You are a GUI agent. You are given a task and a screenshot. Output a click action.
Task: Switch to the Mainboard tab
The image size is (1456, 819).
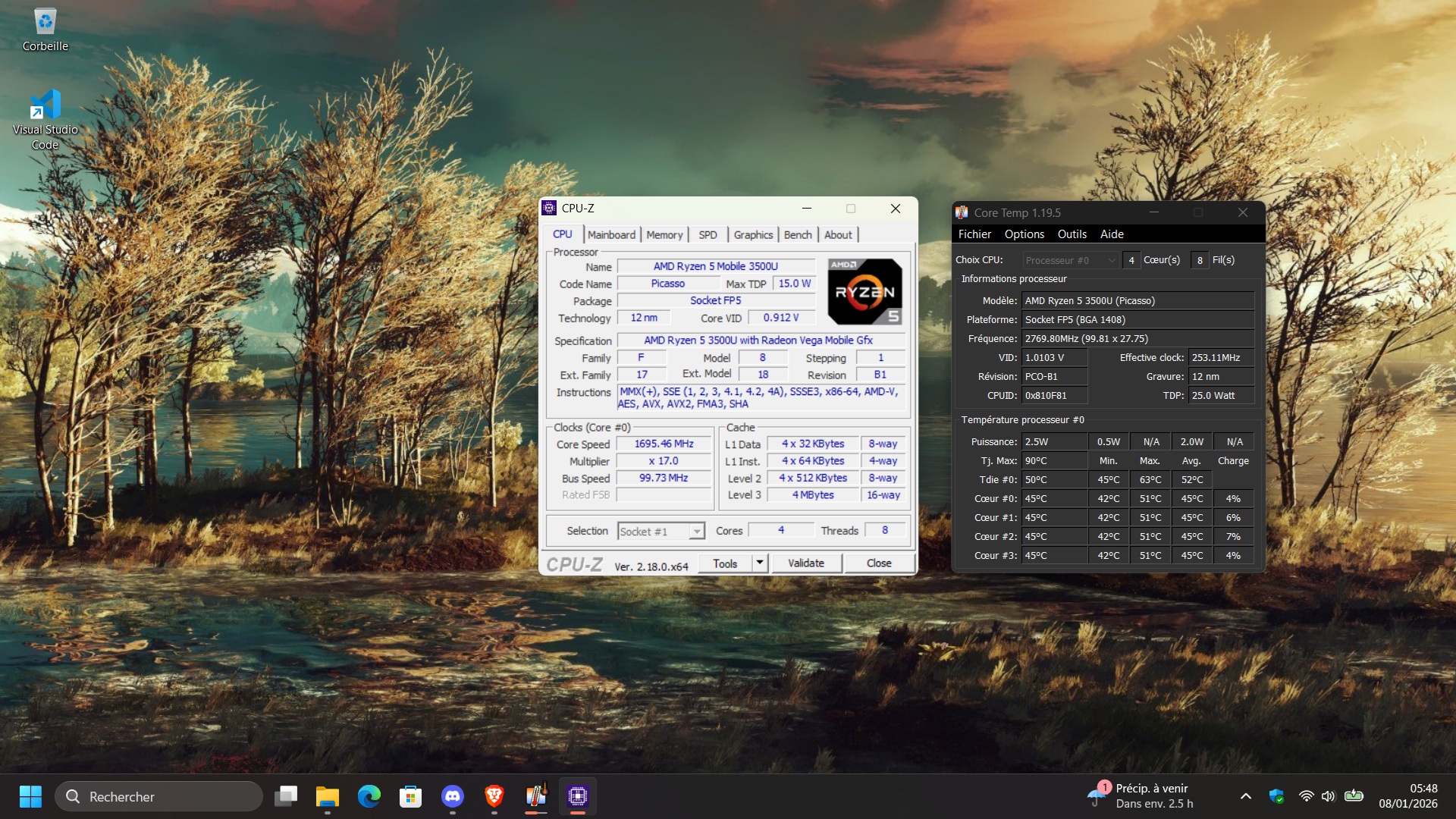tap(611, 235)
